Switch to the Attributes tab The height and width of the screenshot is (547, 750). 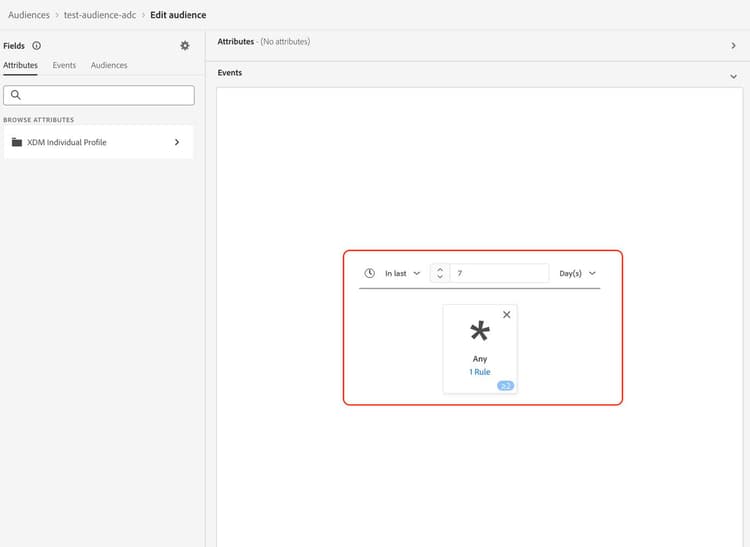tap(20, 65)
